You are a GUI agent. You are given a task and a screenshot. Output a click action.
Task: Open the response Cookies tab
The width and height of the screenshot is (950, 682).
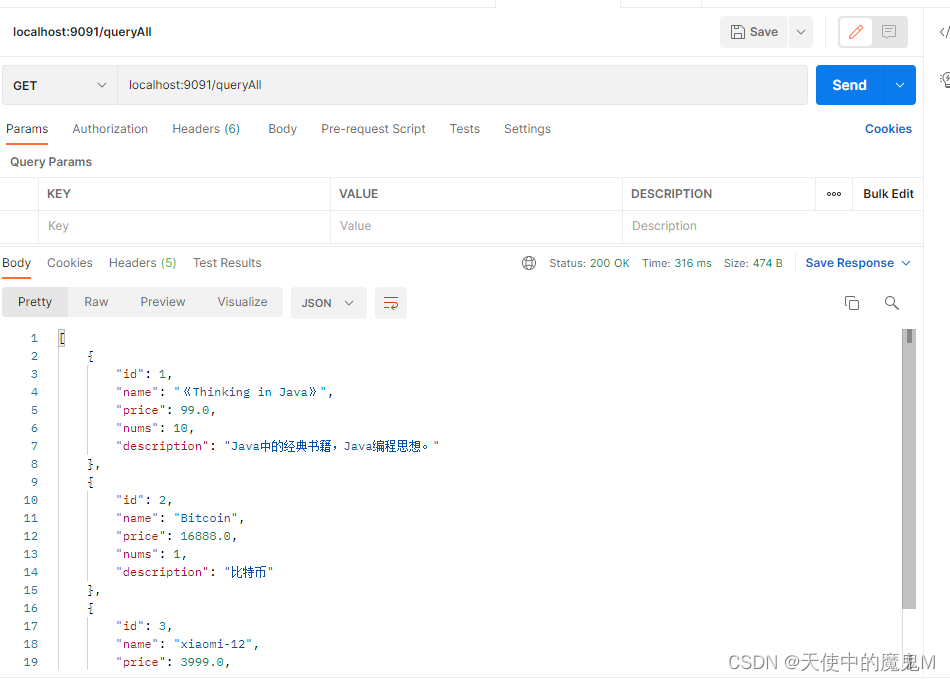(x=70, y=263)
